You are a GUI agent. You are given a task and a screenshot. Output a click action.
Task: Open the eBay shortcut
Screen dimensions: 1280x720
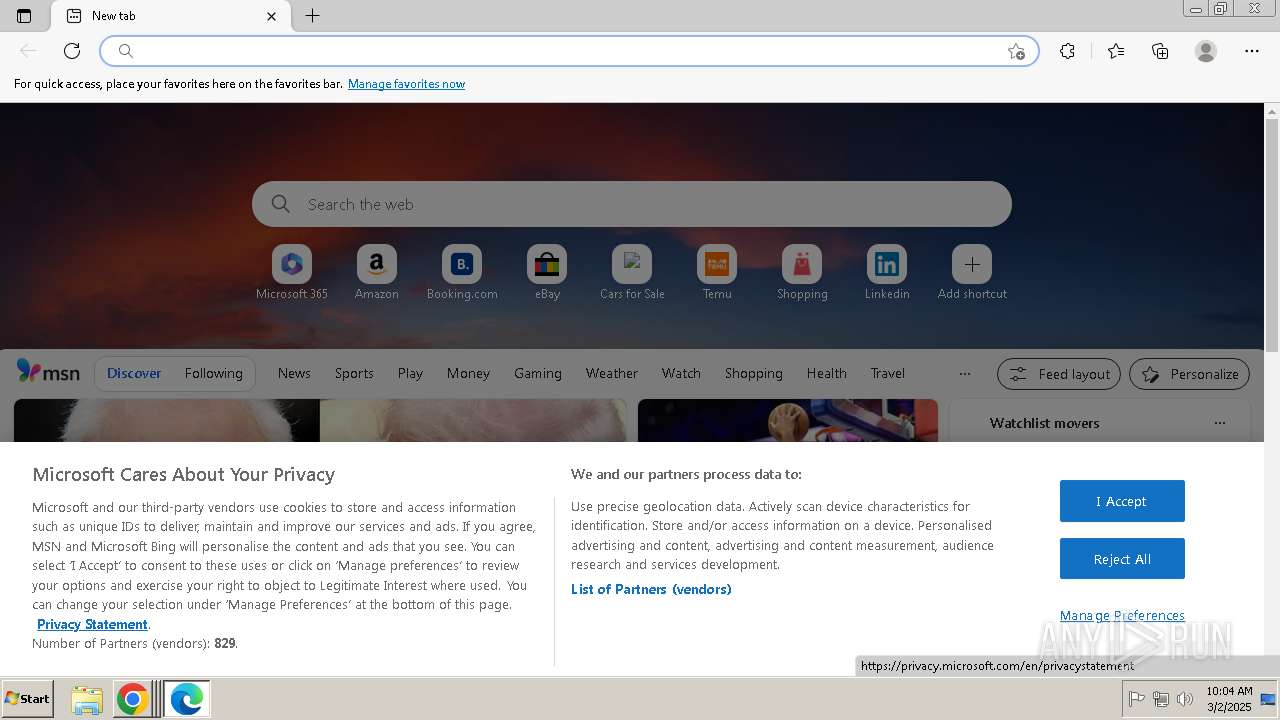(547, 272)
